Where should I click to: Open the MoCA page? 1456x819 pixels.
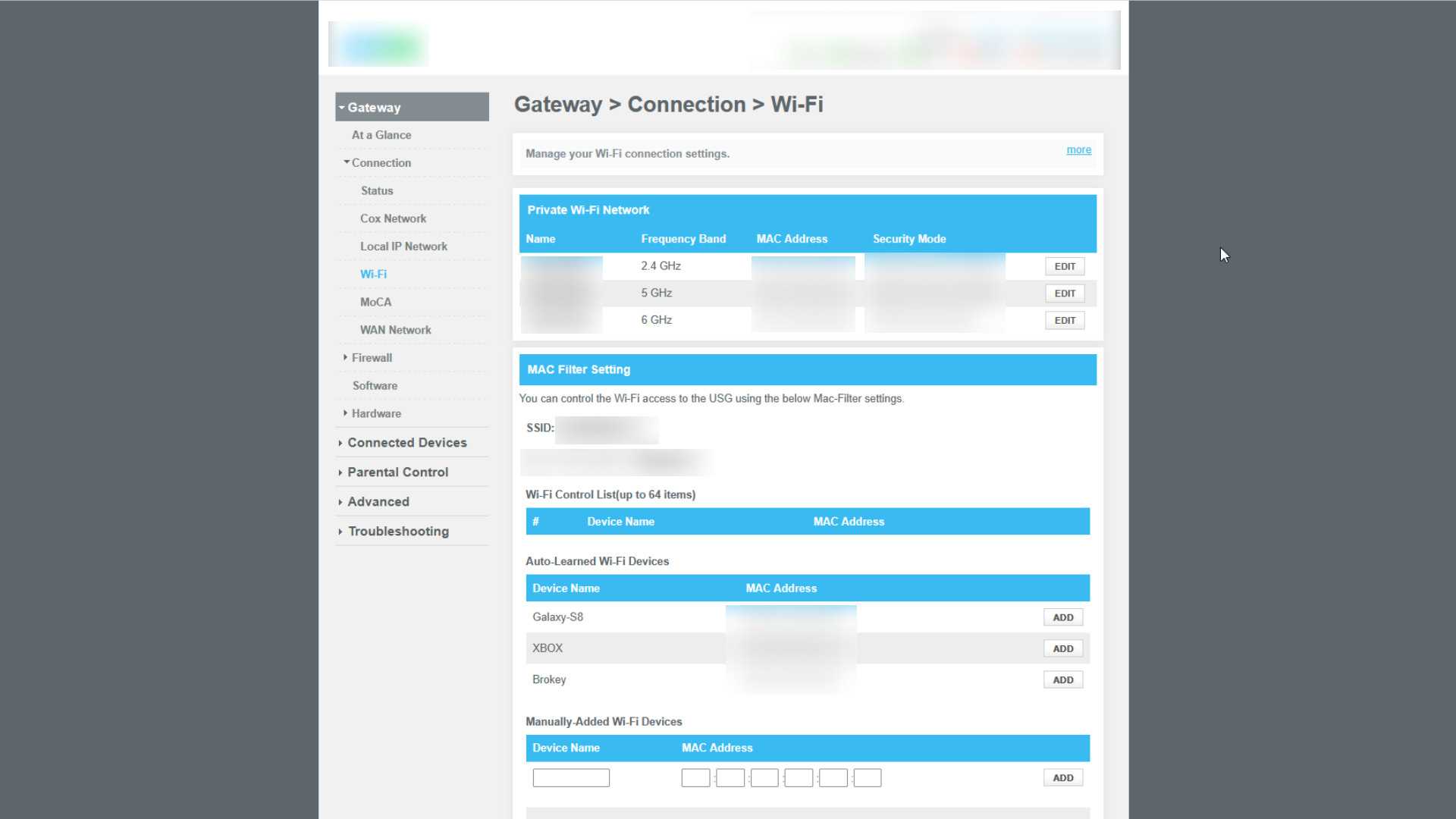click(x=375, y=303)
